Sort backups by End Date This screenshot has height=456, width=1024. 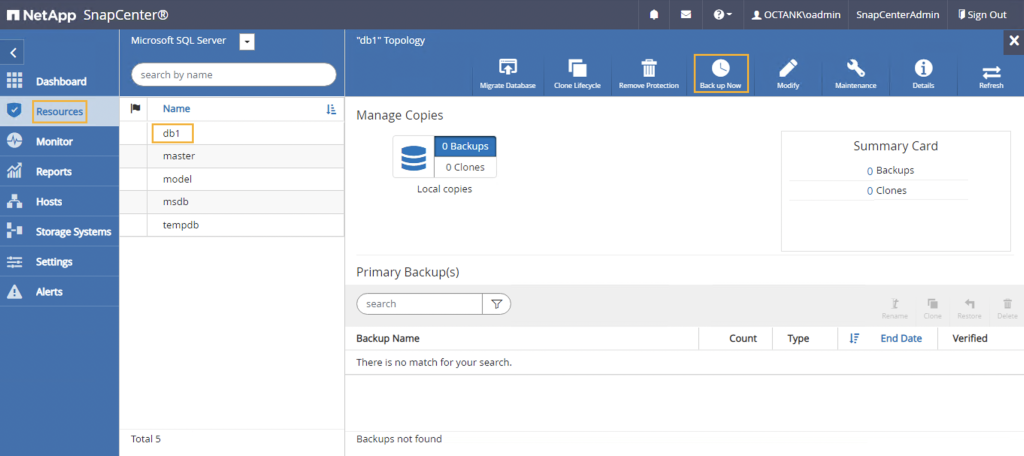[901, 338]
